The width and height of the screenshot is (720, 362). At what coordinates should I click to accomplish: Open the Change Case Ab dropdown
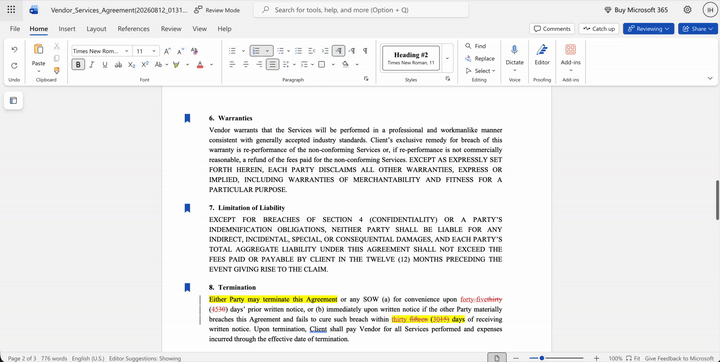click(x=161, y=65)
